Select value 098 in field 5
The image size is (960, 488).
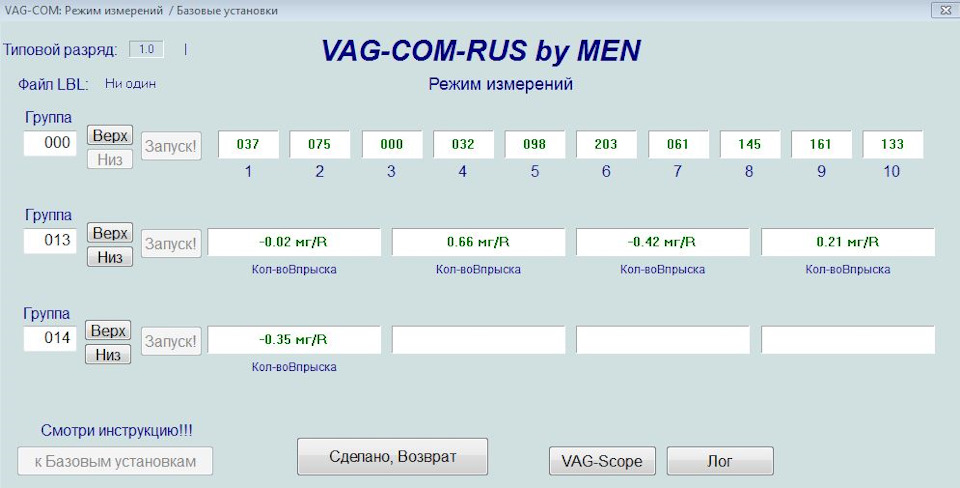click(534, 145)
